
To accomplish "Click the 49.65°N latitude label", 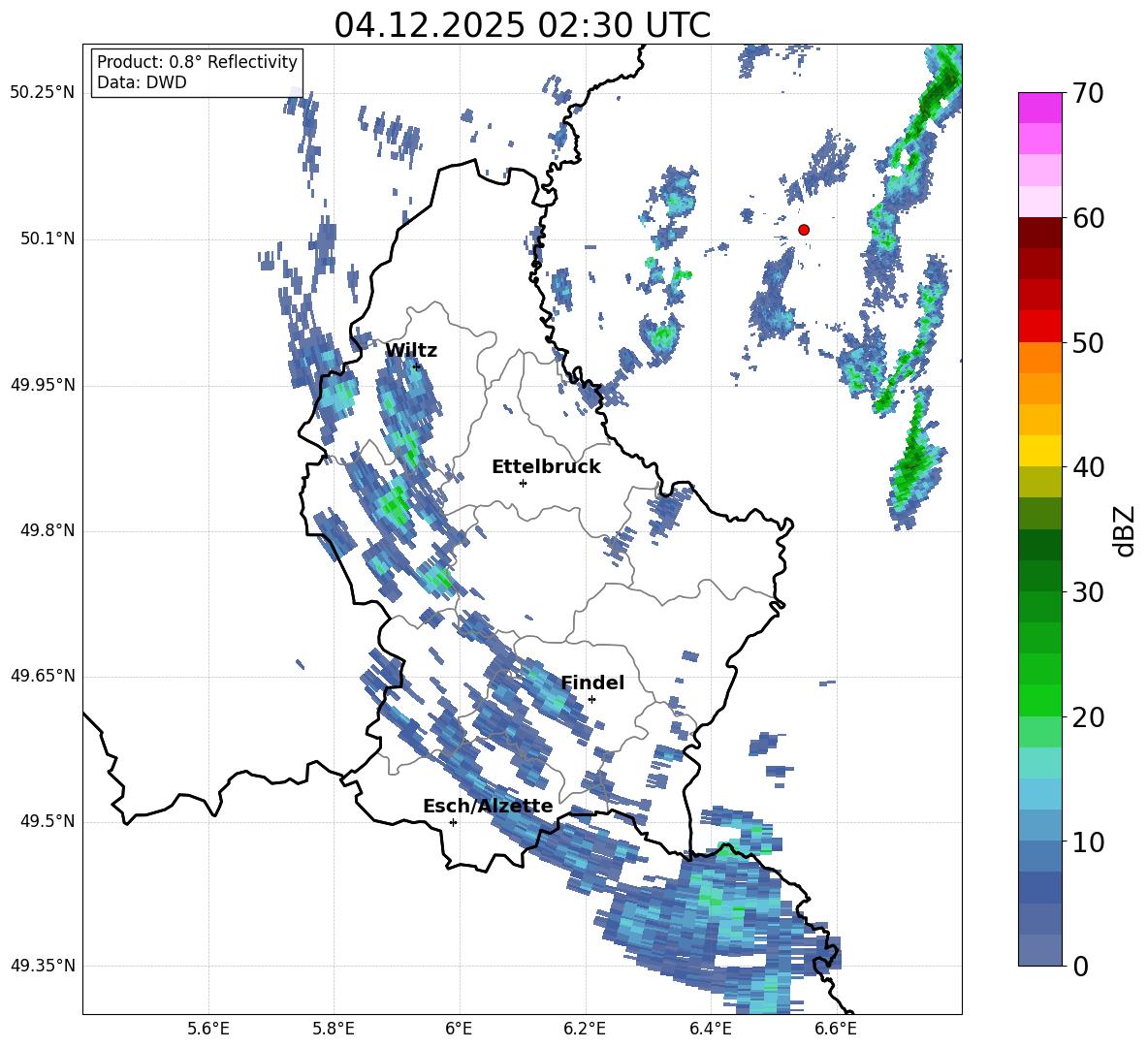I will (x=43, y=676).
